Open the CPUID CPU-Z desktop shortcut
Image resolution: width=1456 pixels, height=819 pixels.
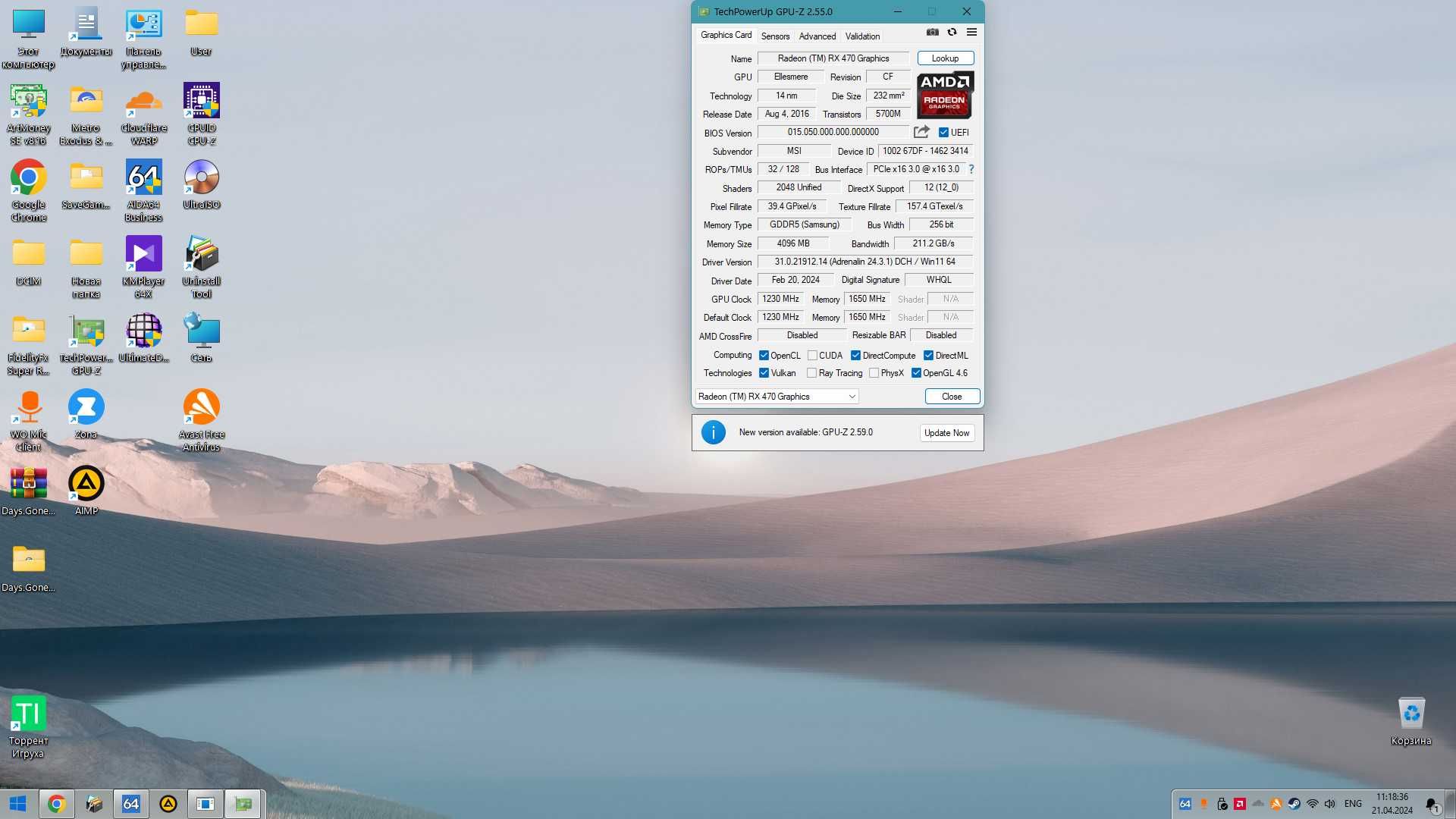tap(202, 114)
